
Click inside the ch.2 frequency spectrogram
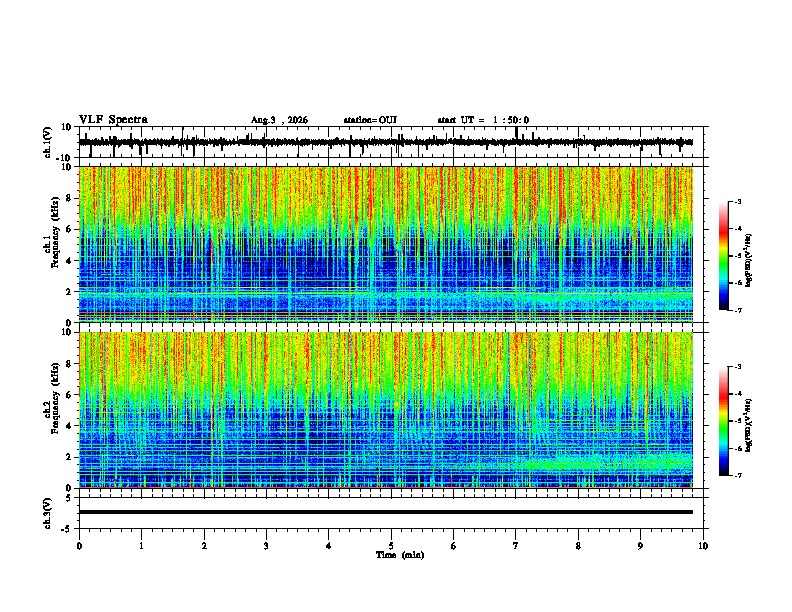tap(386, 410)
